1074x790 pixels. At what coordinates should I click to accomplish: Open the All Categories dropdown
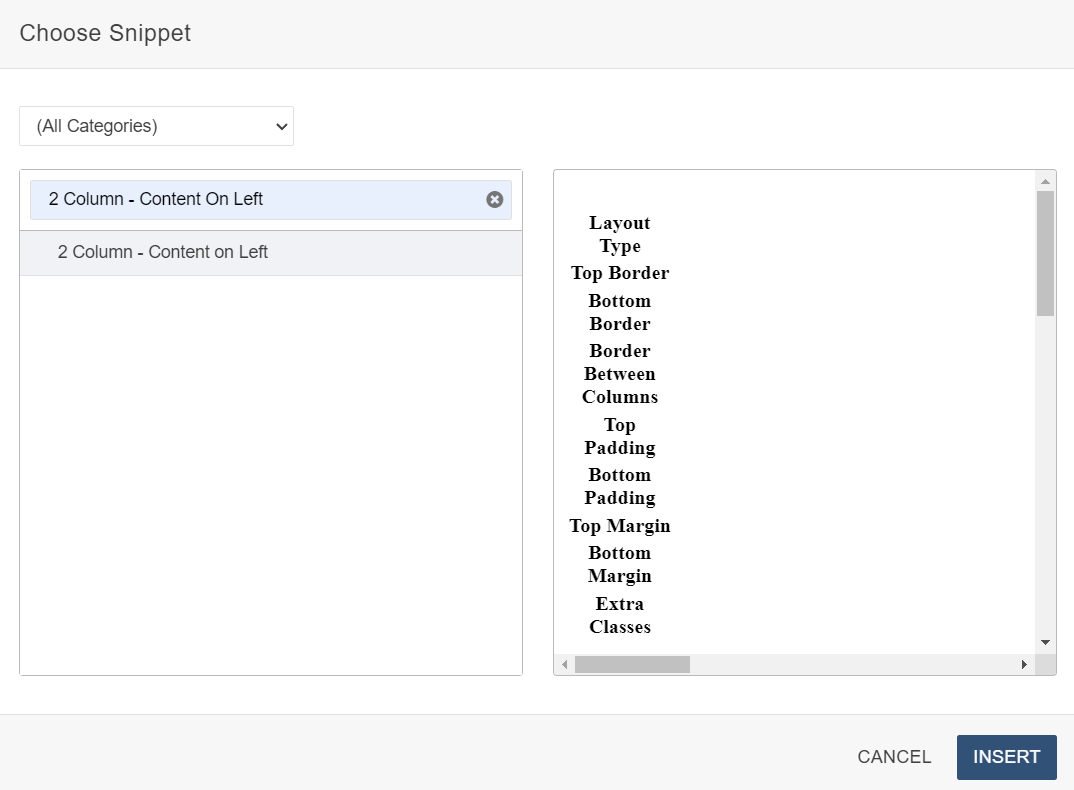(x=156, y=126)
